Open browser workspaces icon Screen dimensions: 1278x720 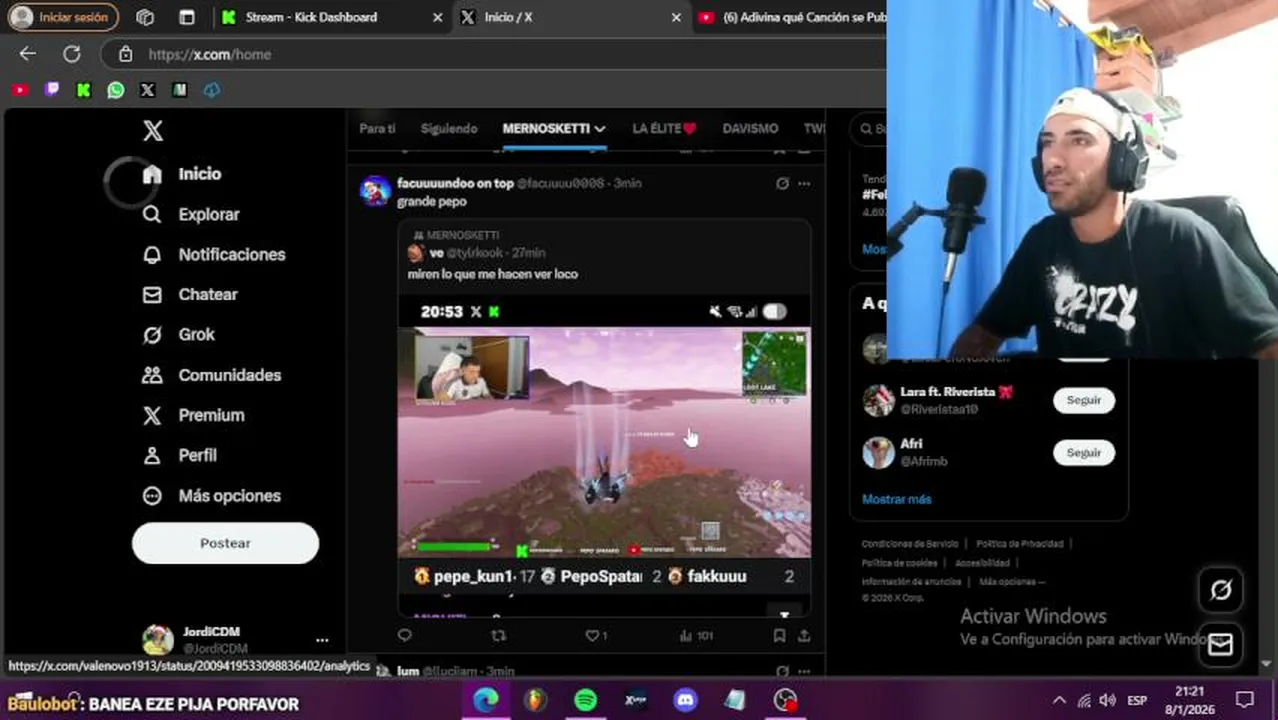coord(145,17)
